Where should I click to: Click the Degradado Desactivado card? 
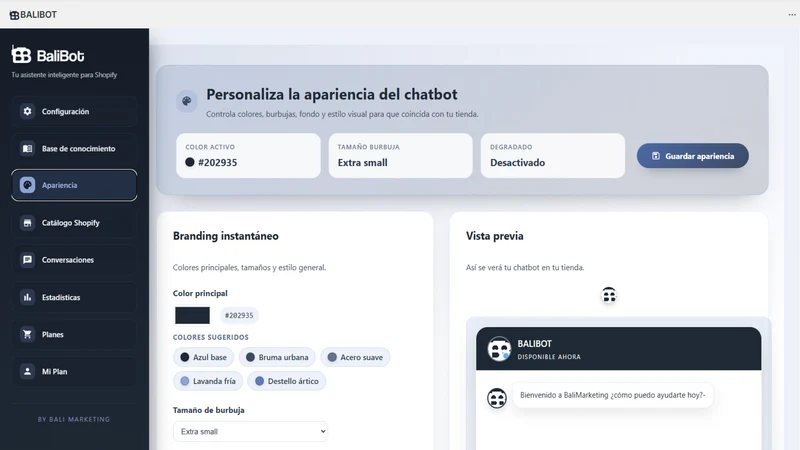[553, 156]
